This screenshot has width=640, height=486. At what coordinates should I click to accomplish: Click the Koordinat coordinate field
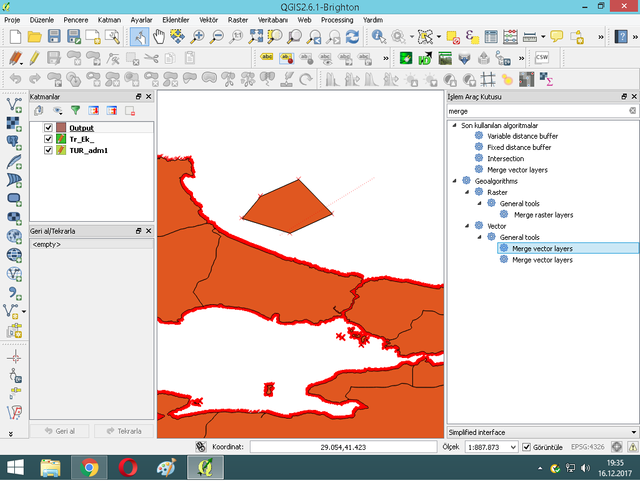343,447
